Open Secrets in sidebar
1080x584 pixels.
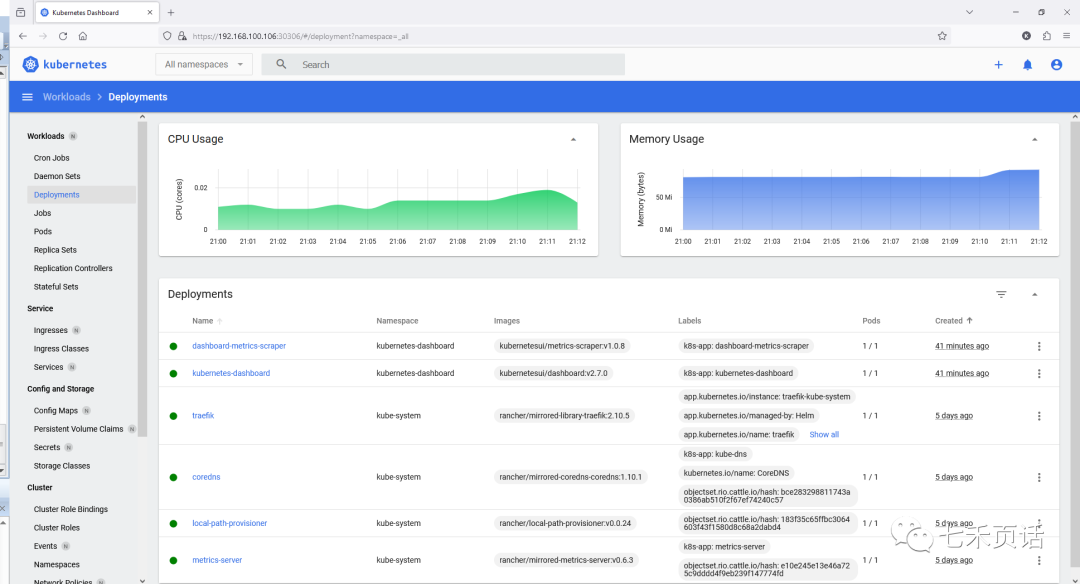tap(47, 447)
